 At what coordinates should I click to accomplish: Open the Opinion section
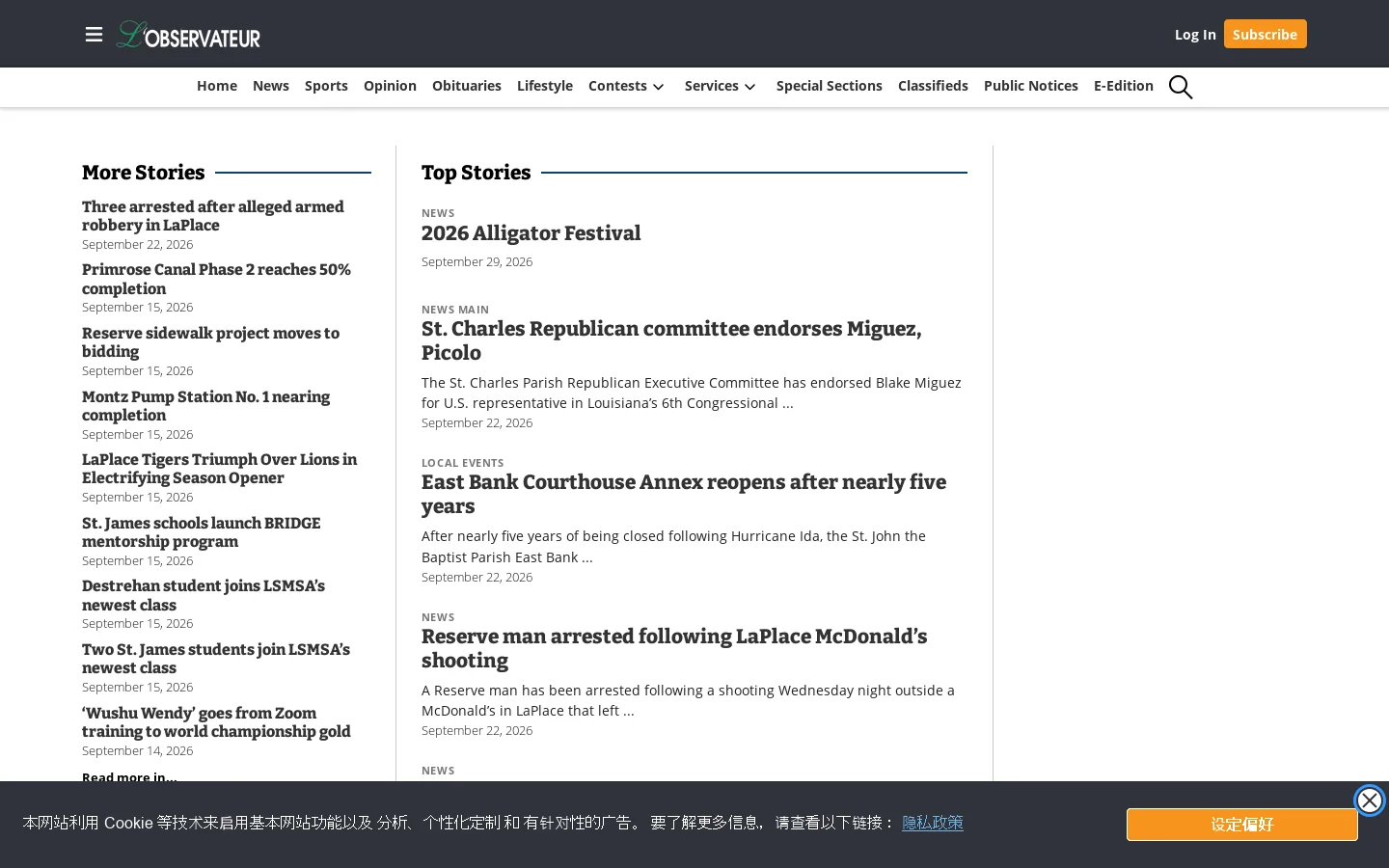390,86
